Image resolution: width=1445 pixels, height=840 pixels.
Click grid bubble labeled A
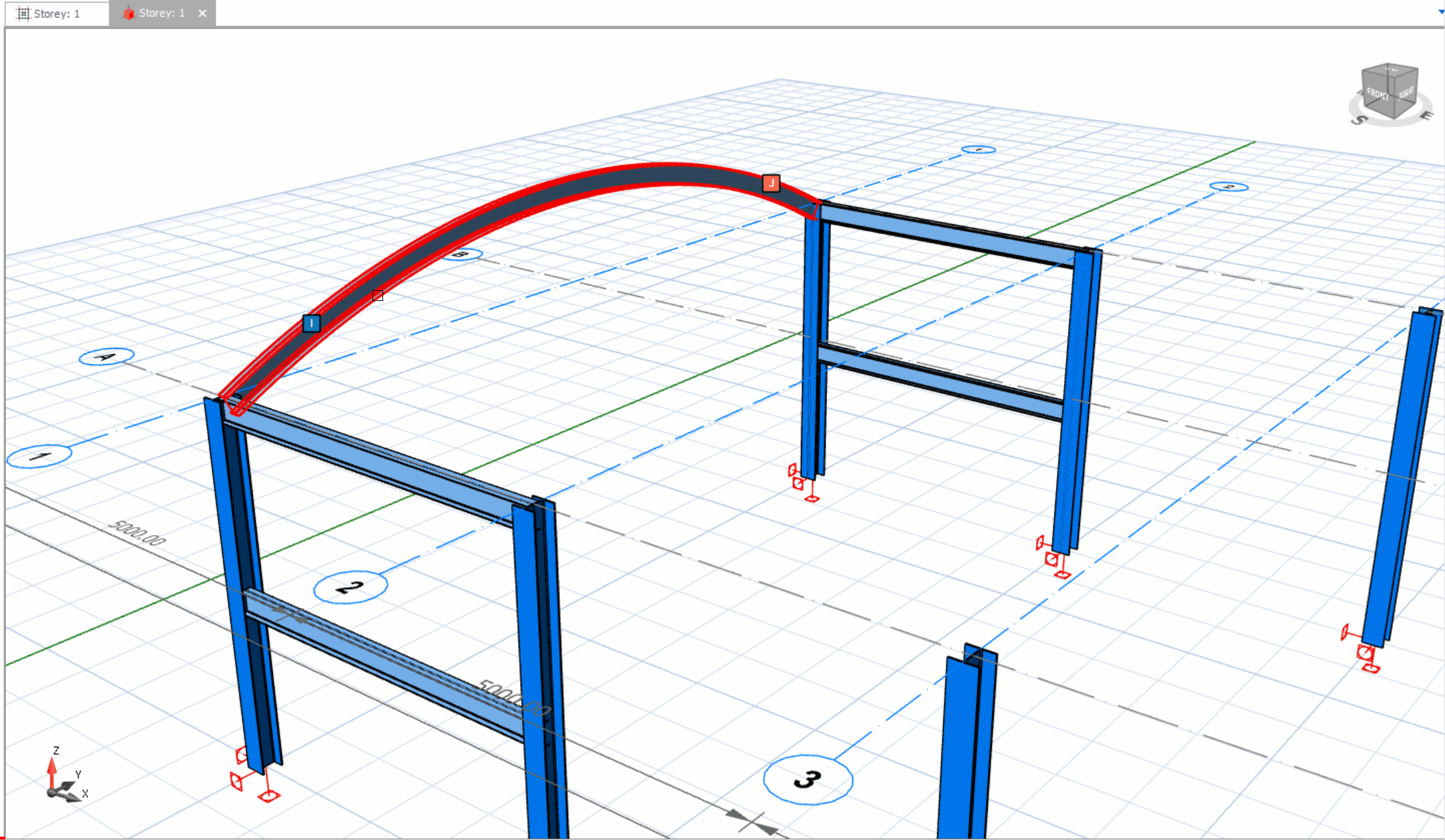[106, 357]
